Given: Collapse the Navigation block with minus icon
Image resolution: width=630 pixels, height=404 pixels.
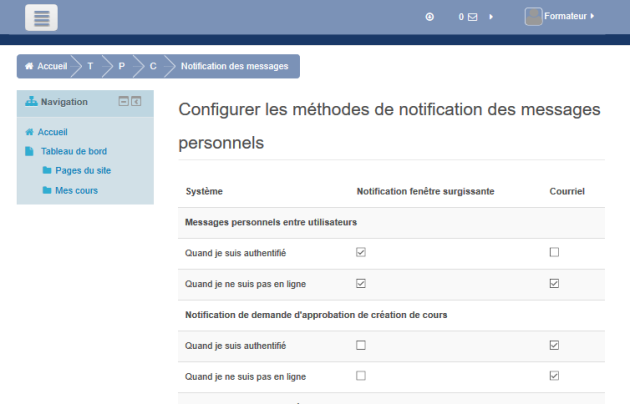Looking at the screenshot, I should click(123, 101).
